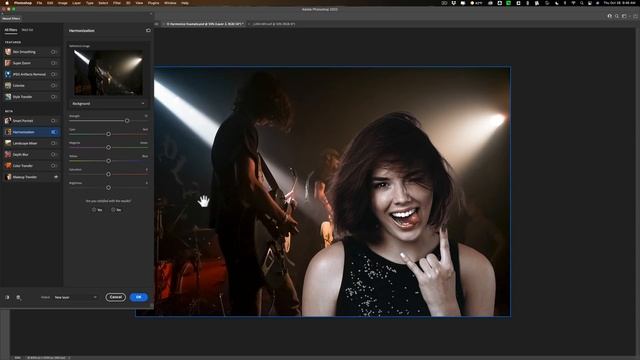This screenshot has width=640, height=360.
Task: Click the Depth Blur filter thumbnail icon
Action: (8, 154)
